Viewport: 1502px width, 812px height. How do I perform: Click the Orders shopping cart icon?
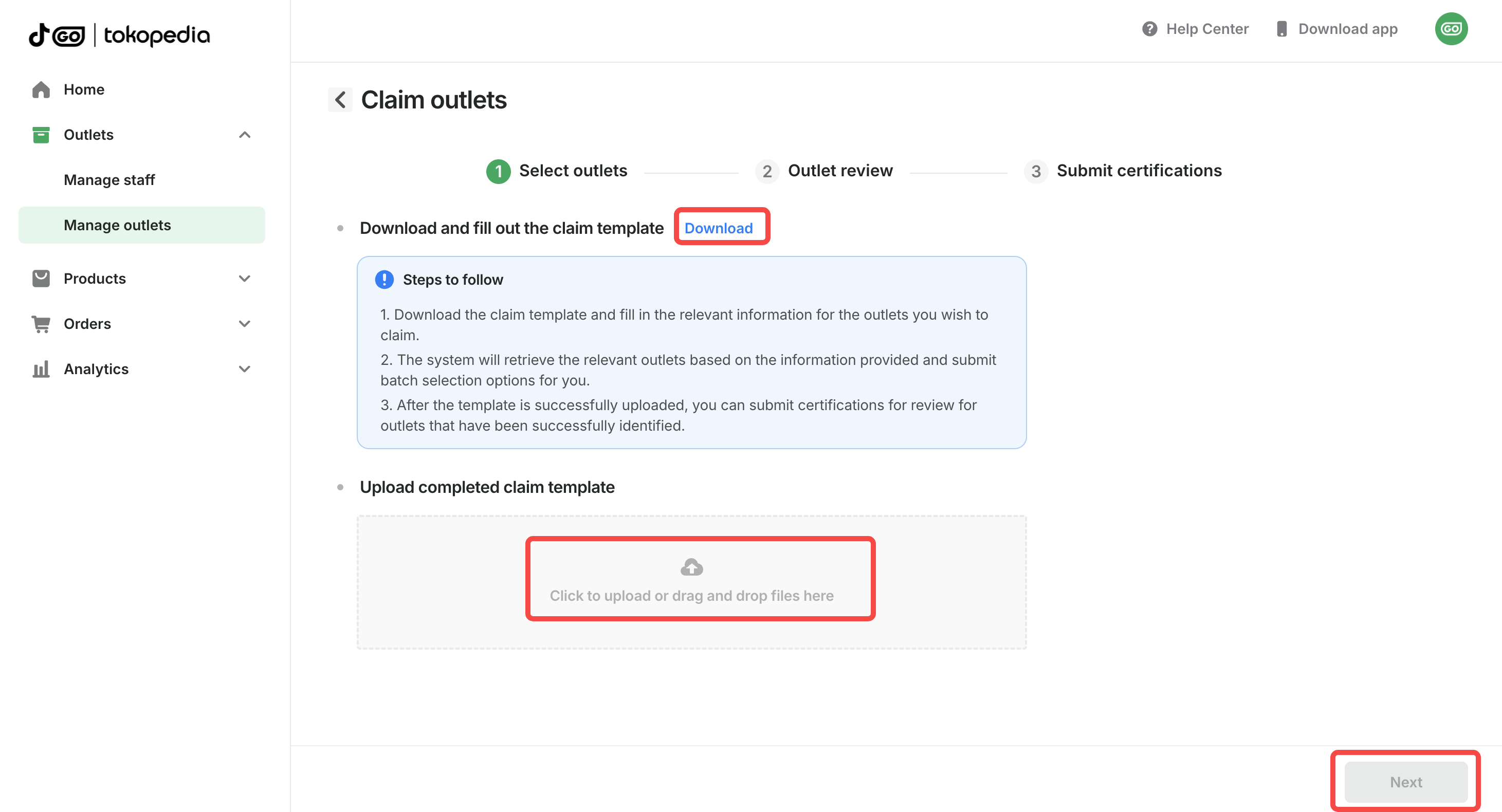coord(41,324)
